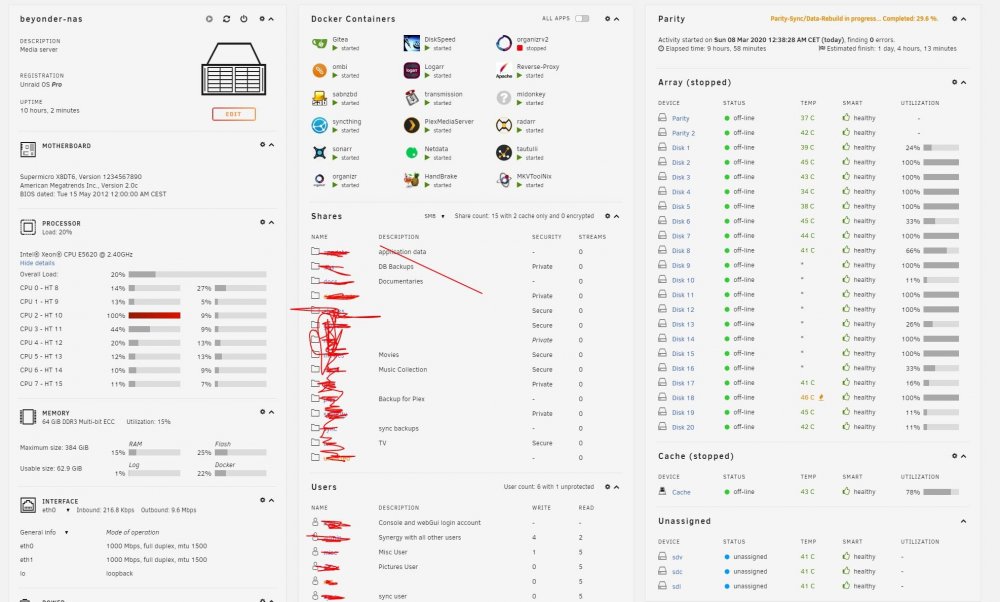Click the ombi container icon

320,71
